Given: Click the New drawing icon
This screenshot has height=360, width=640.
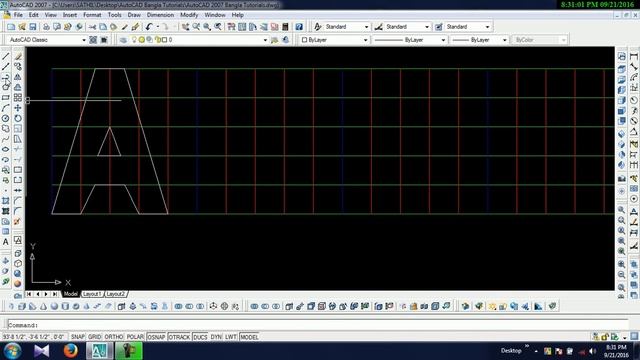Looking at the screenshot, I should point(11,27).
